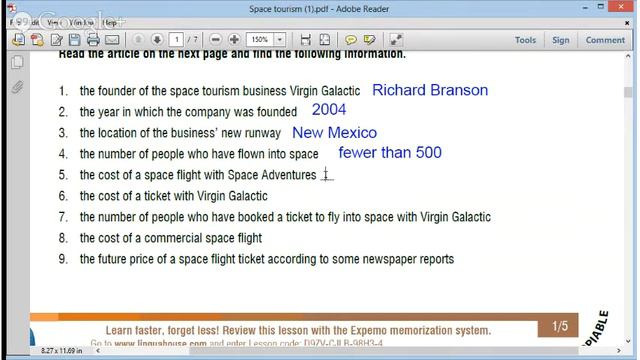The image size is (640, 360).
Task: Click the fit-width scrolling mode icon
Action: click(x=305, y=40)
